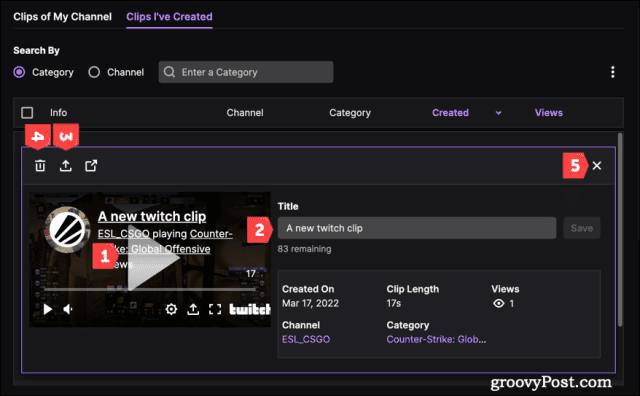Image resolution: width=640 pixels, height=396 pixels.
Task: Close the clip detail panel
Action: click(597, 165)
